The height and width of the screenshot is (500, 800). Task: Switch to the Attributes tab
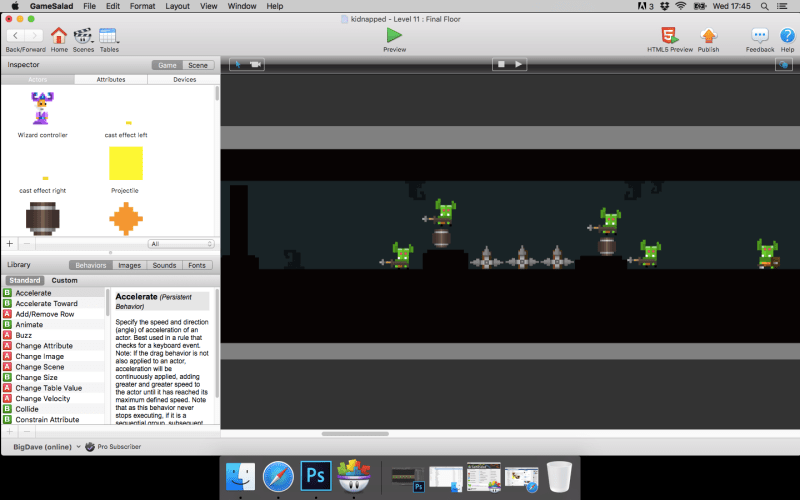pyautogui.click(x=110, y=79)
